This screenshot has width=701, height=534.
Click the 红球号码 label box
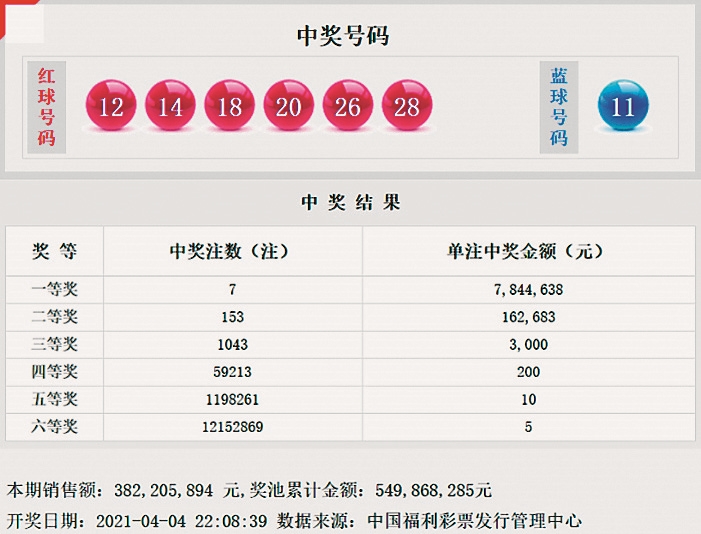pos(46,106)
